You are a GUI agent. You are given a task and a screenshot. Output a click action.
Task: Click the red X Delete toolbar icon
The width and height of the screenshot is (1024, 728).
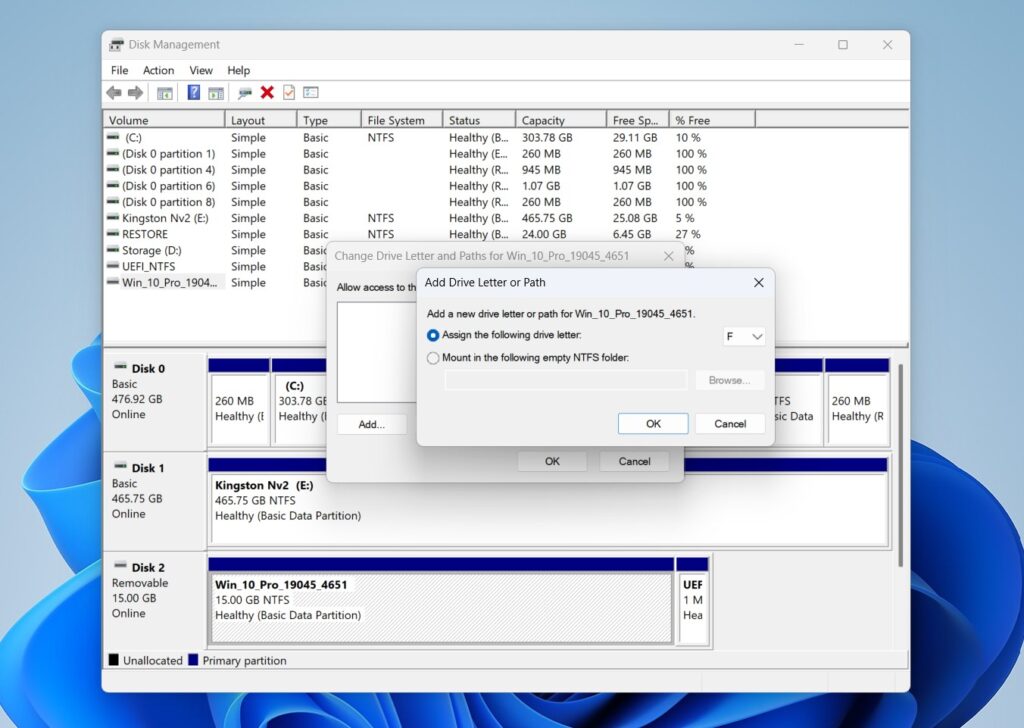(x=267, y=93)
